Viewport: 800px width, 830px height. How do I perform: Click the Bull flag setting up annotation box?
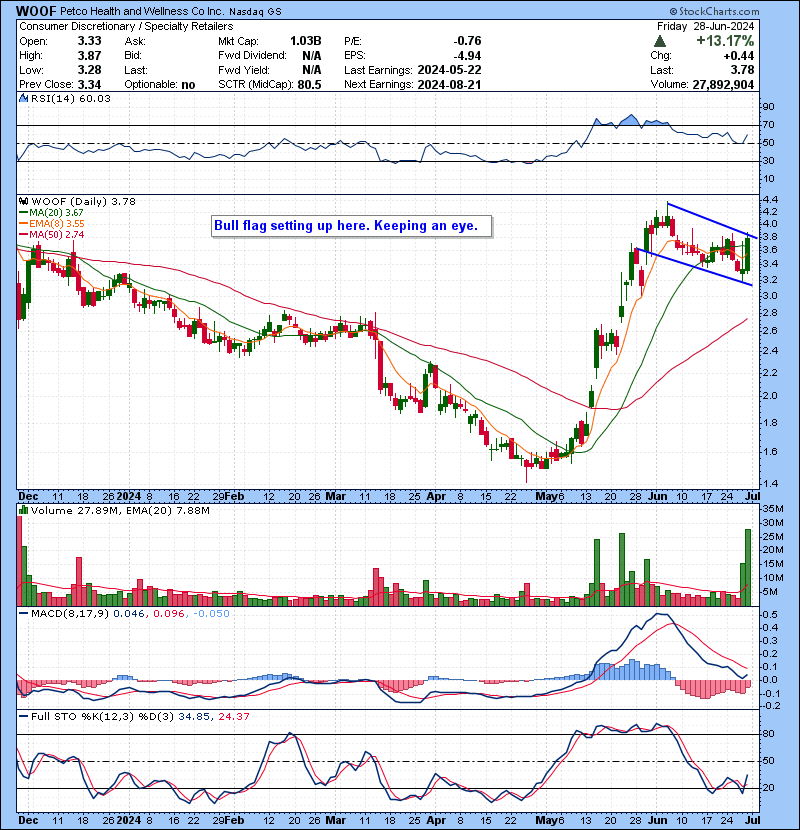(352, 226)
